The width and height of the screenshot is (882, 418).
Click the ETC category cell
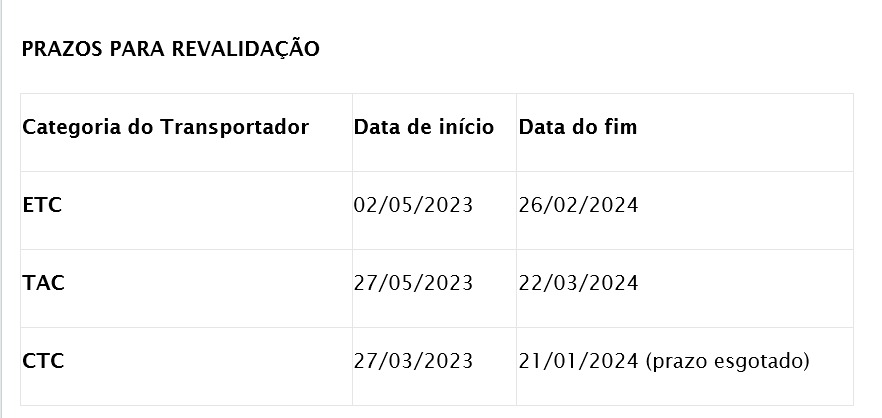(x=42, y=205)
